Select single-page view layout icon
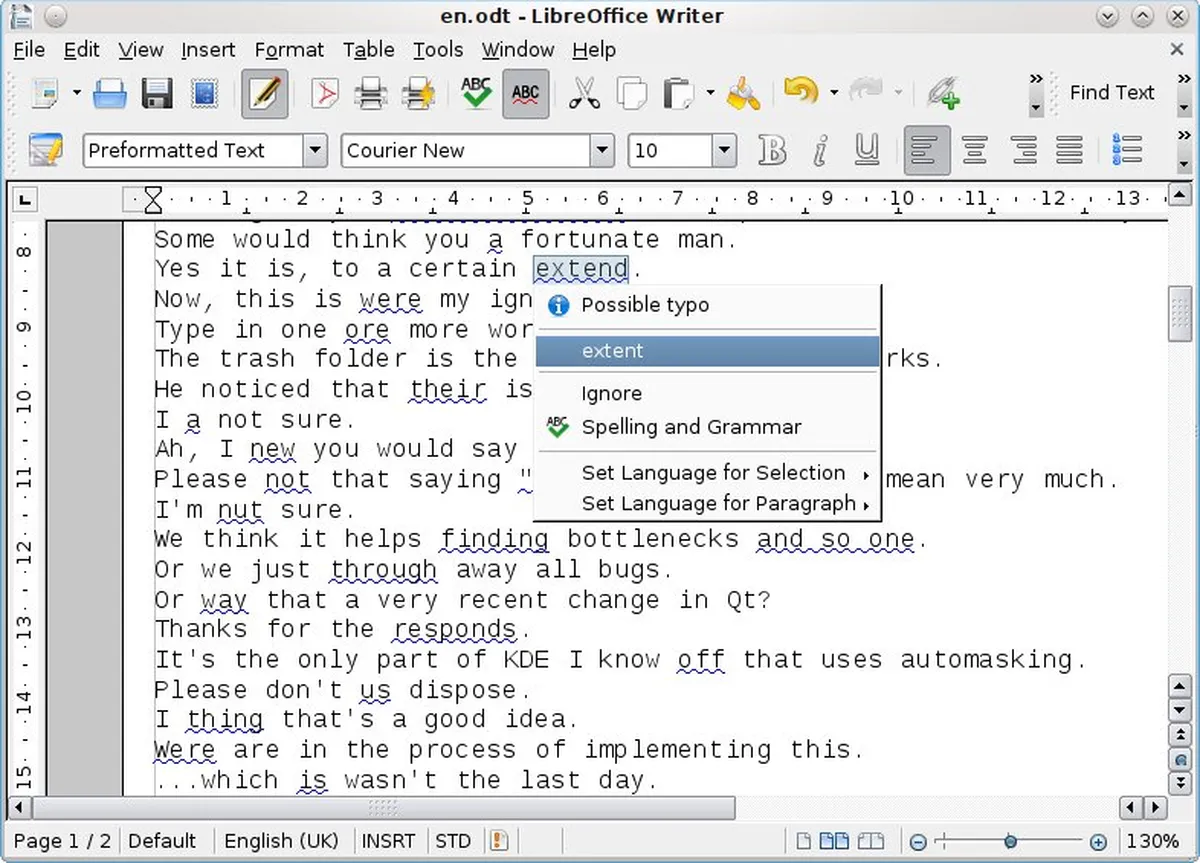The height and width of the screenshot is (863, 1200). click(x=802, y=842)
